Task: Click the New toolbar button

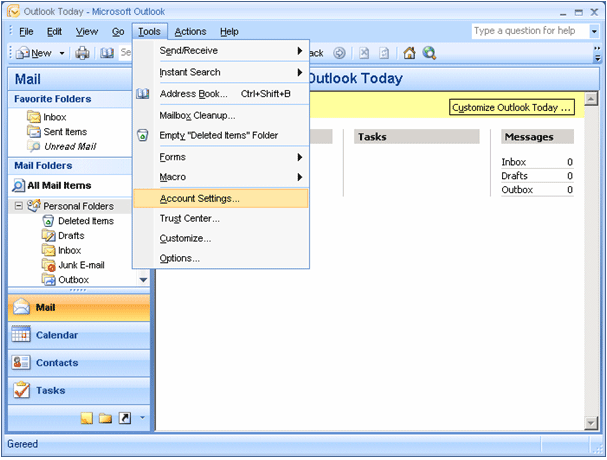Action: point(35,53)
